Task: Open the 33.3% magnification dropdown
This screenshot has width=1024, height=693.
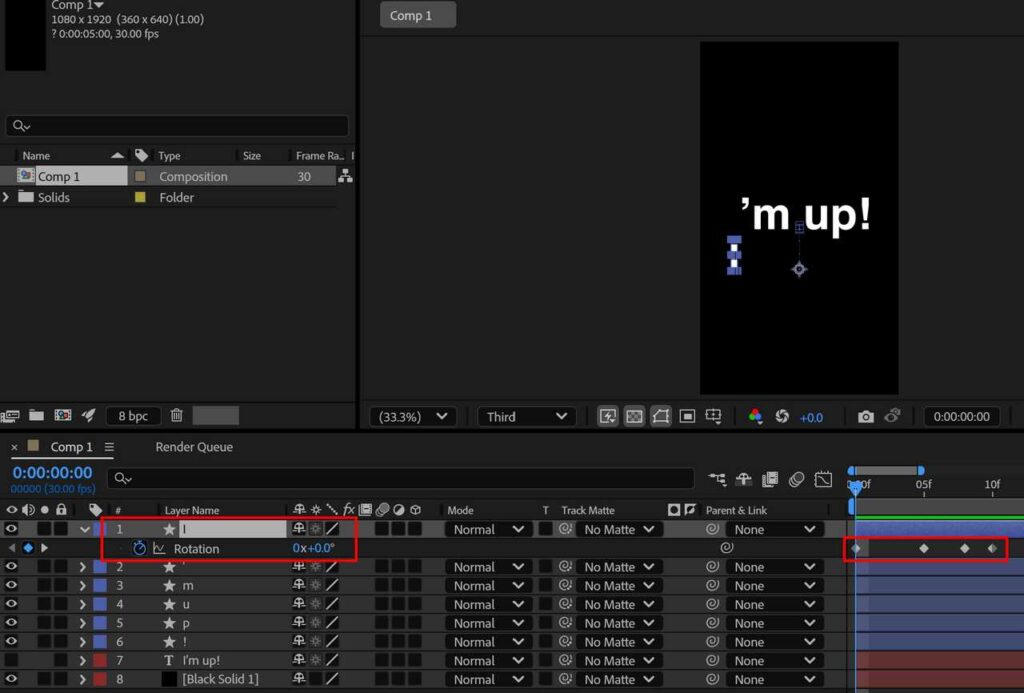Action: coord(413,417)
